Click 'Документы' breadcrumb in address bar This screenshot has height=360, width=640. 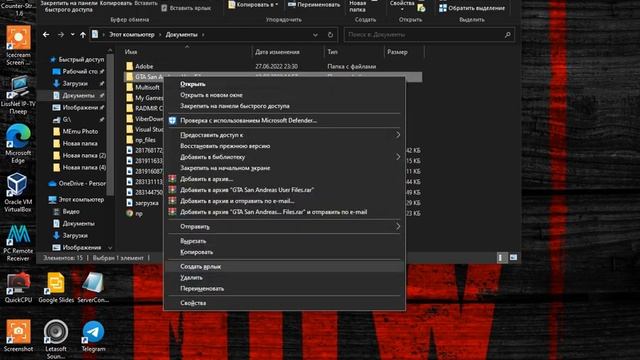[181, 35]
